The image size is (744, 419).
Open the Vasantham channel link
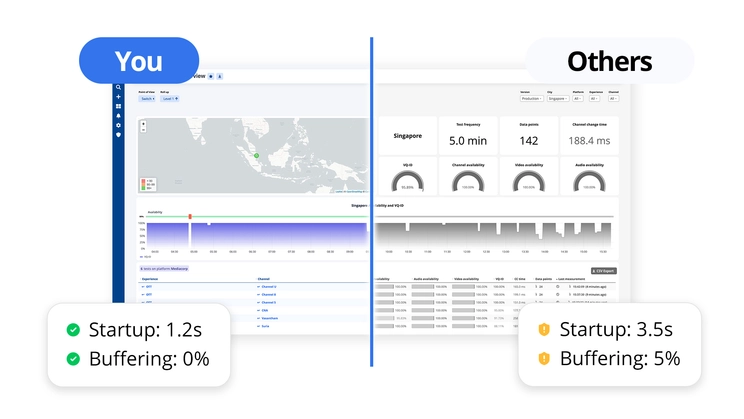268,318
